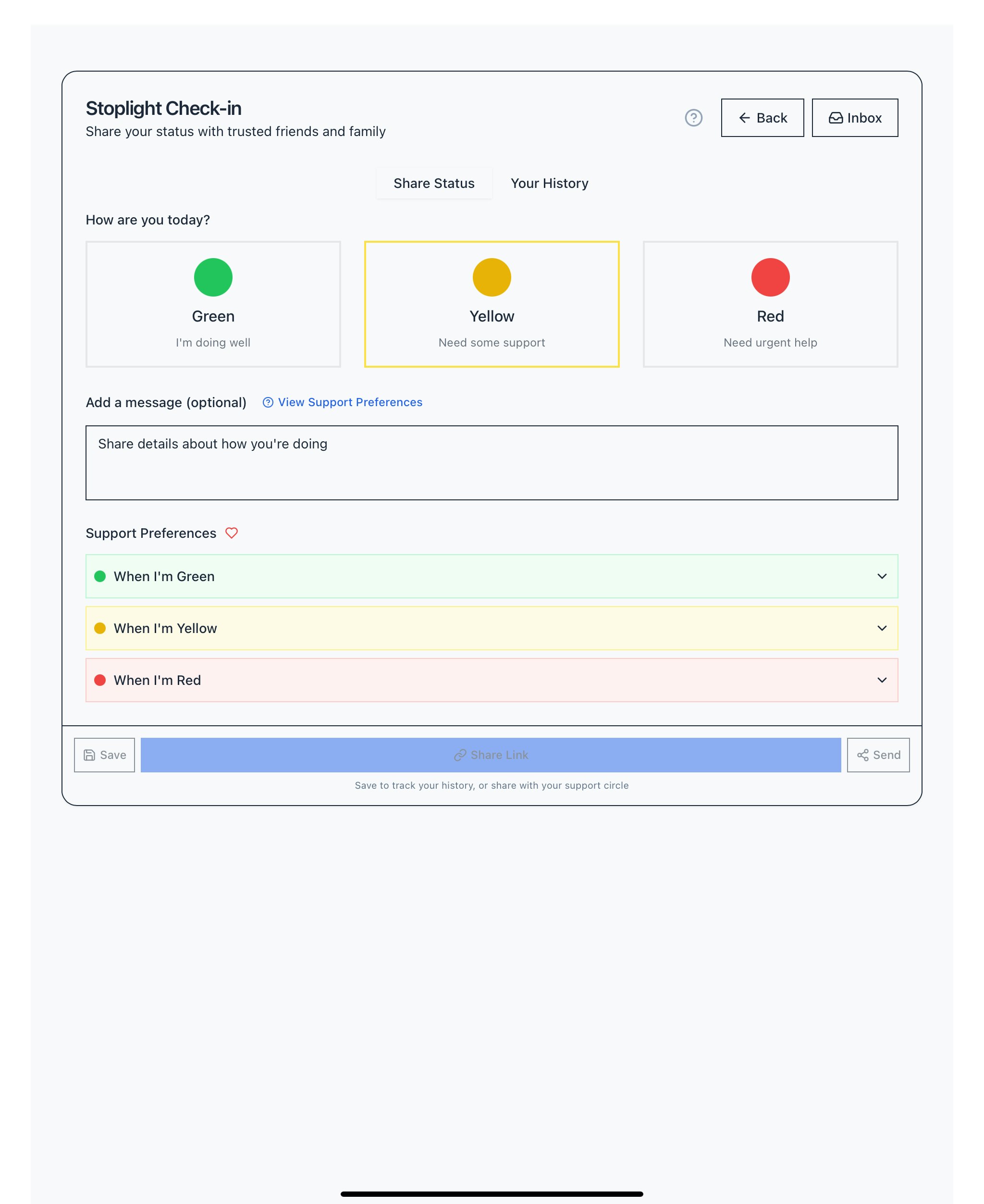Click the heart icon beside Support Preferences
984x1204 pixels.
click(231, 533)
